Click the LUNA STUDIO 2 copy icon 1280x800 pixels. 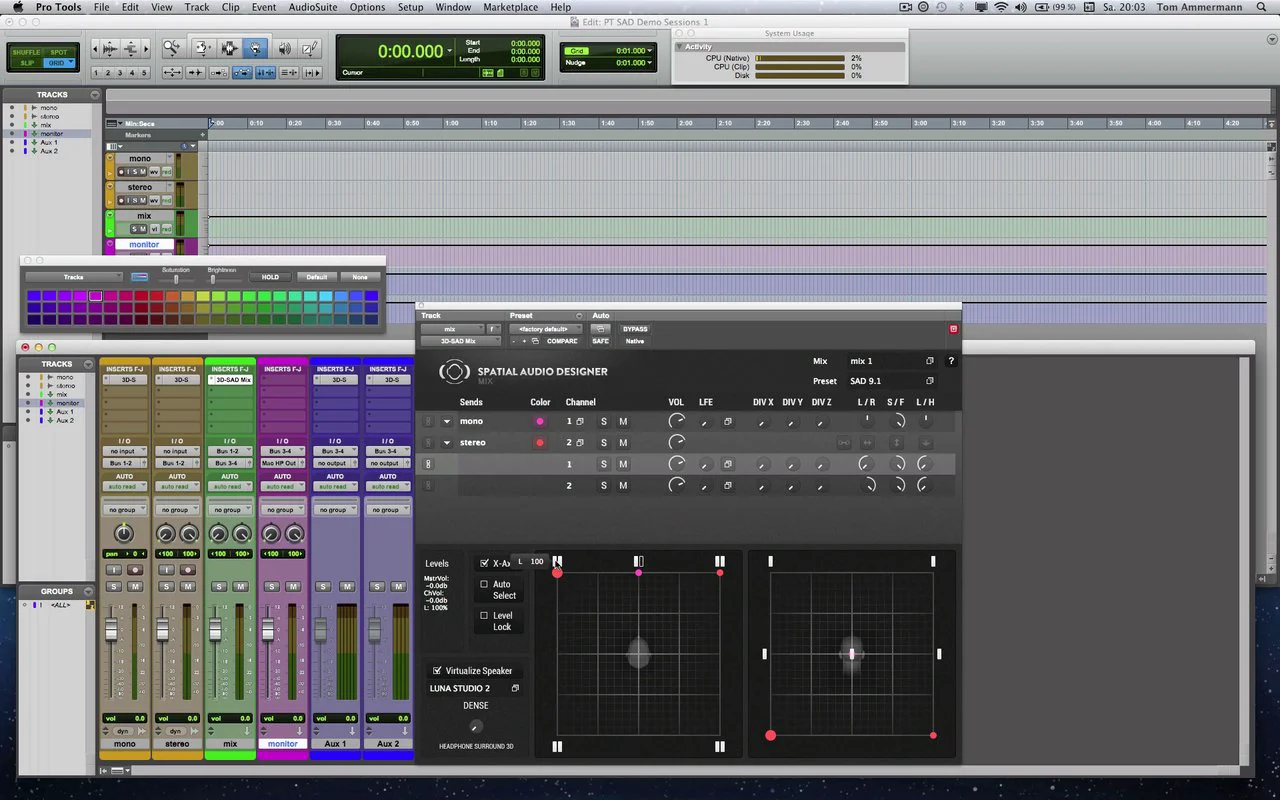(515, 688)
